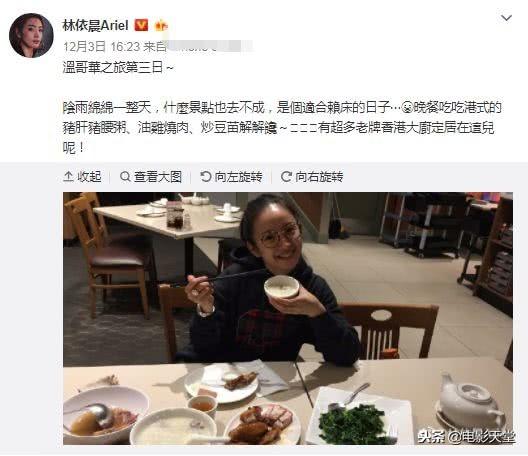
Task: Click the upward arrow collapse icon
Action: (68, 176)
